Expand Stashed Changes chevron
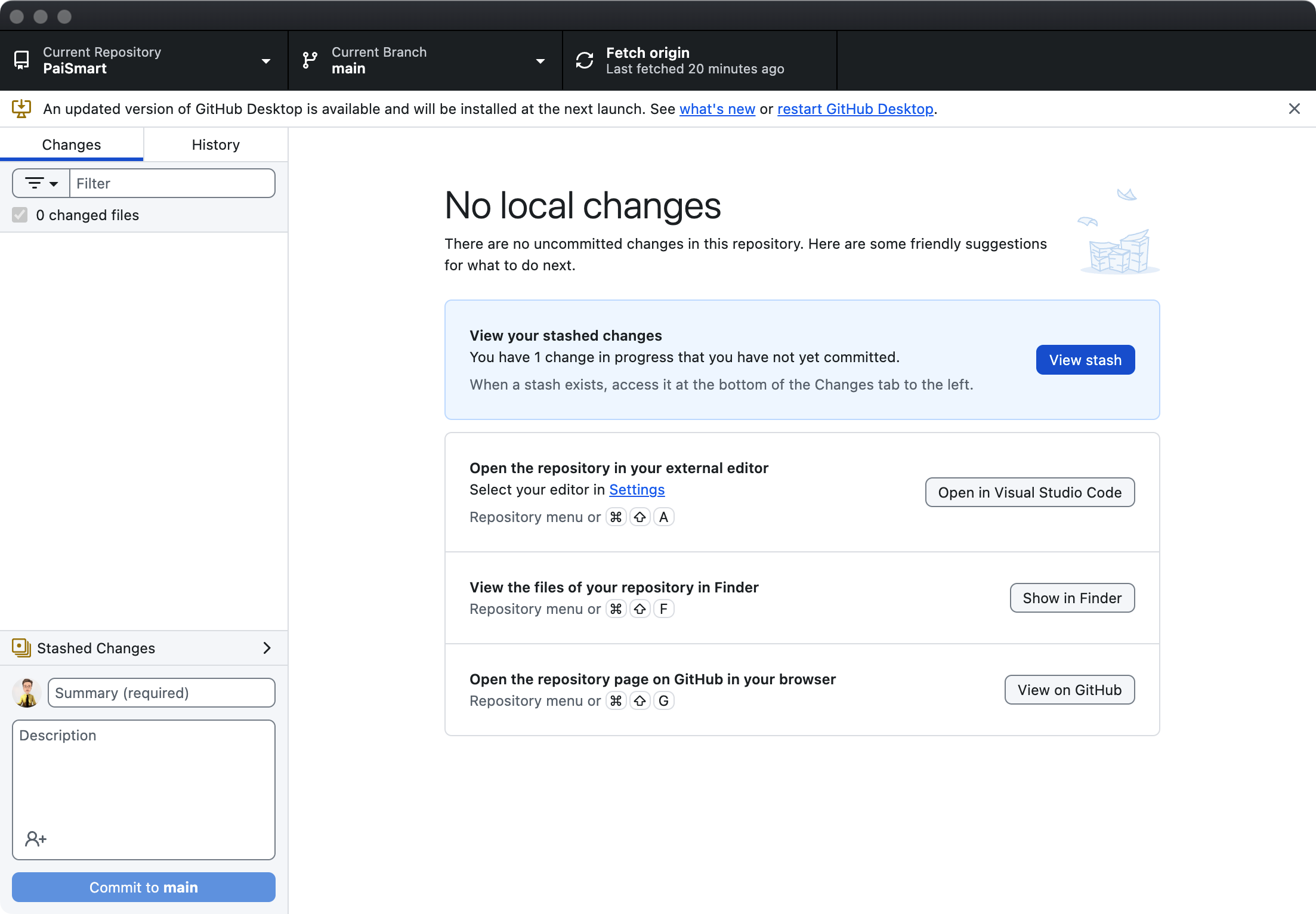 (267, 648)
